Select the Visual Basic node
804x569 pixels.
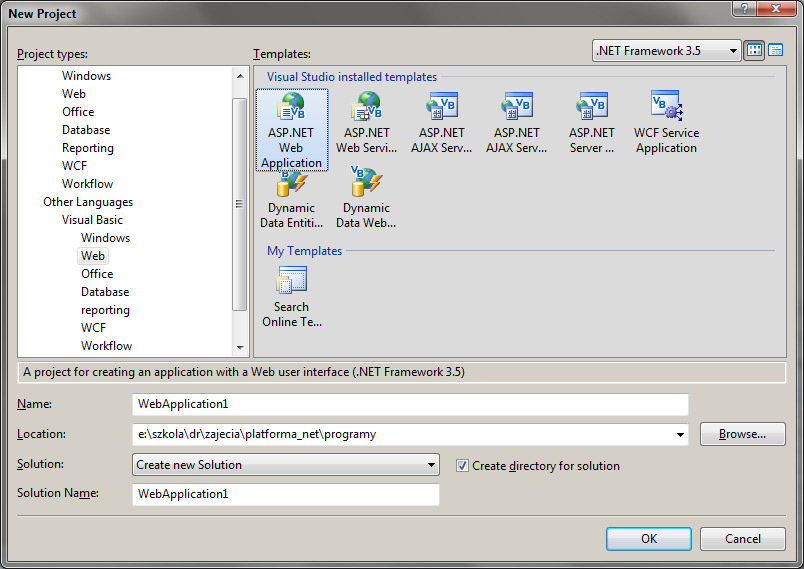(92, 220)
